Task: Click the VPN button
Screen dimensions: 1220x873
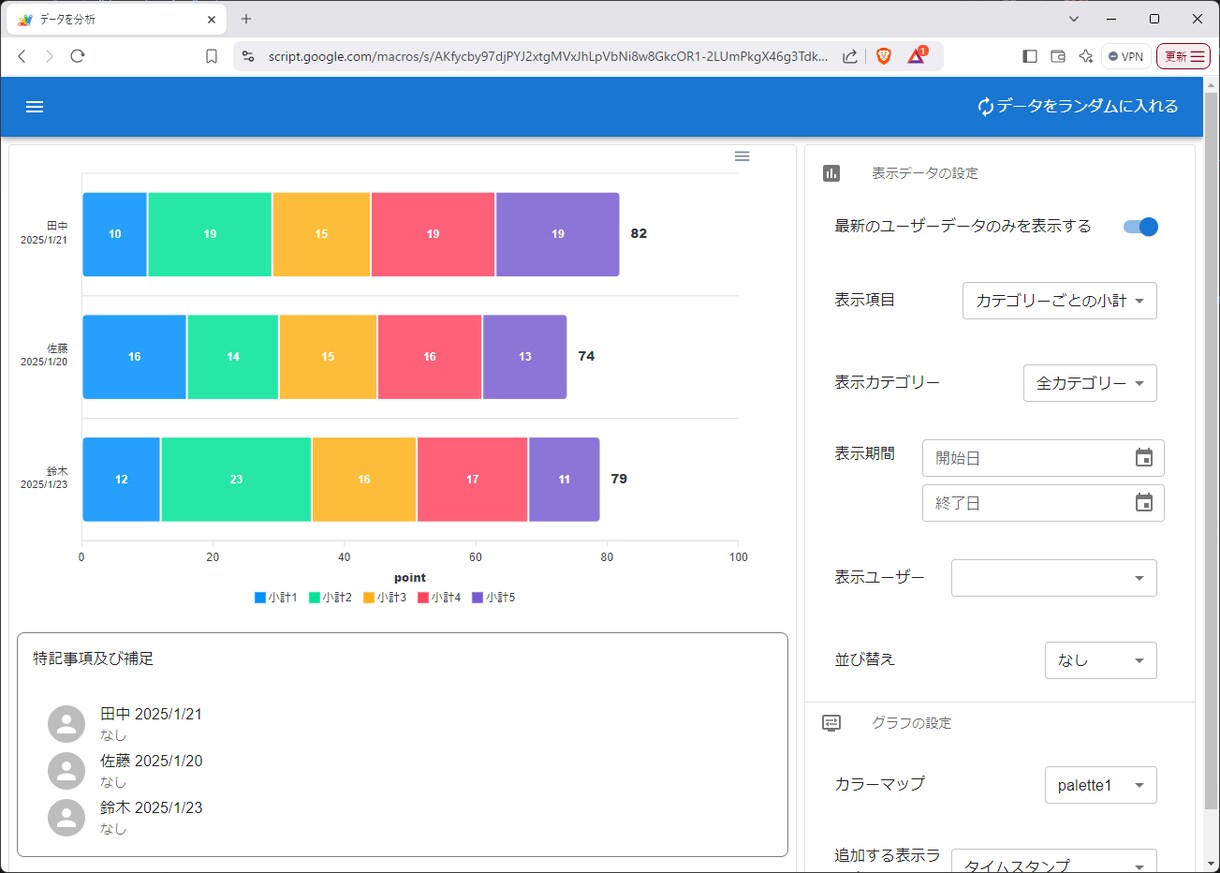Action: click(1125, 57)
